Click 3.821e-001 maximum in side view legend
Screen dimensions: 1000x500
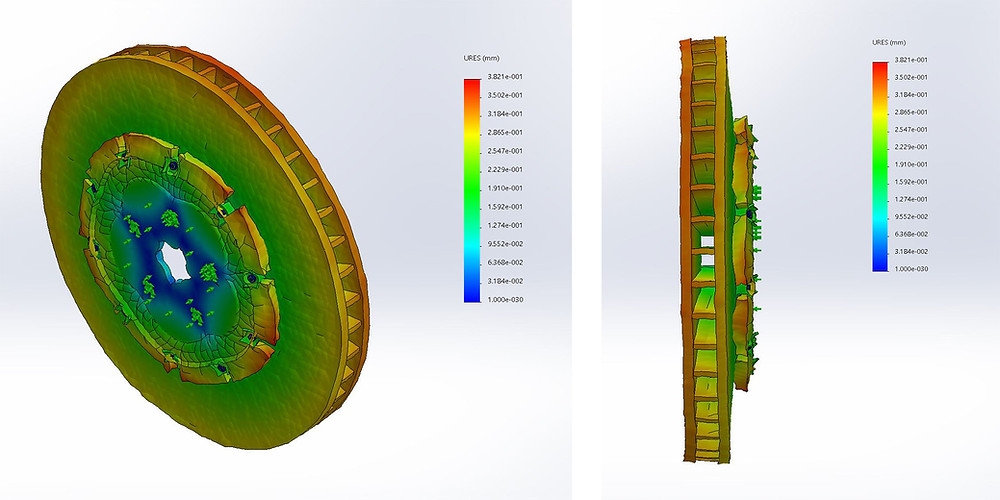tap(912, 60)
